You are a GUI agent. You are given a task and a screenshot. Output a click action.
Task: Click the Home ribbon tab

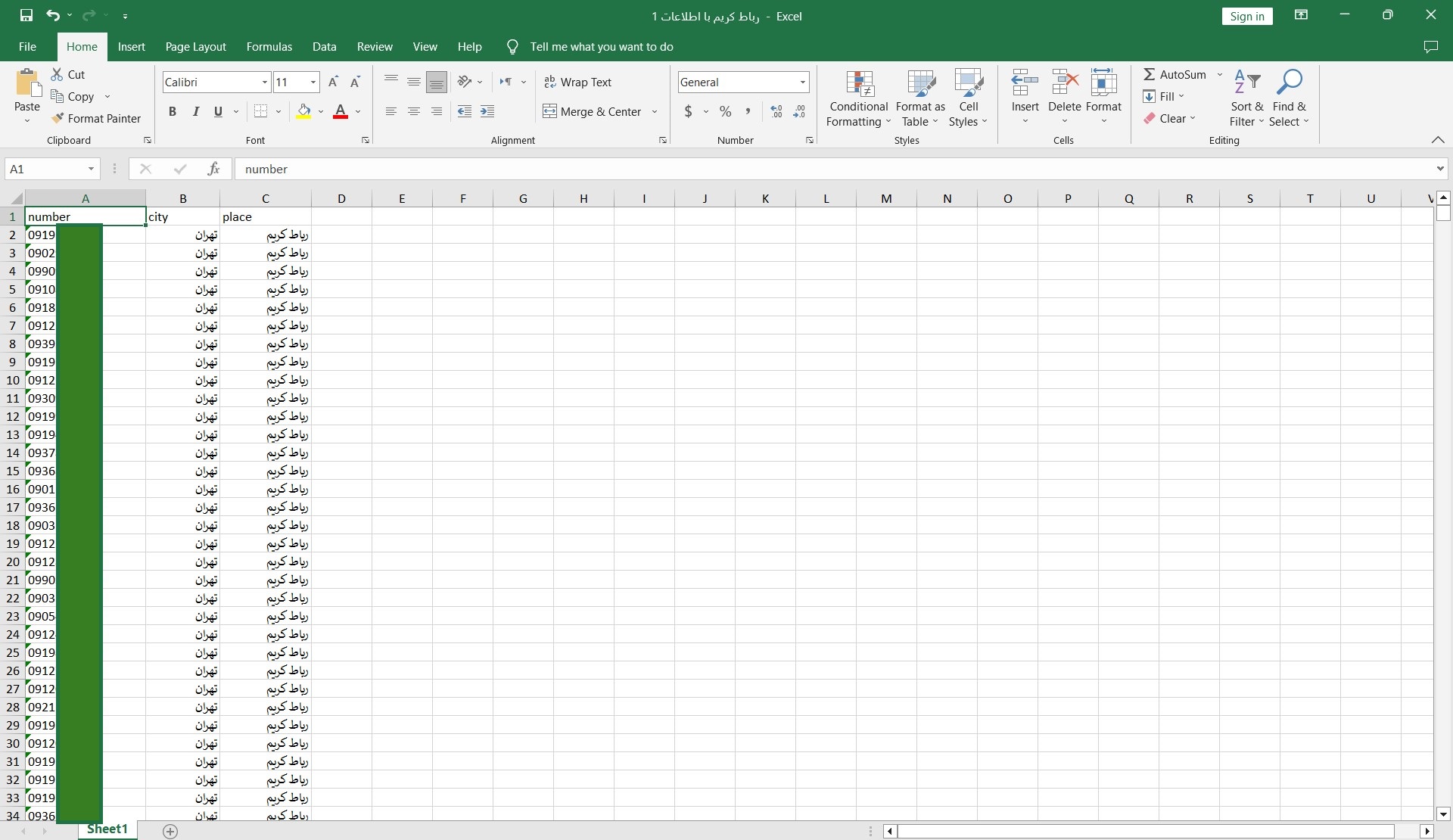coord(82,46)
